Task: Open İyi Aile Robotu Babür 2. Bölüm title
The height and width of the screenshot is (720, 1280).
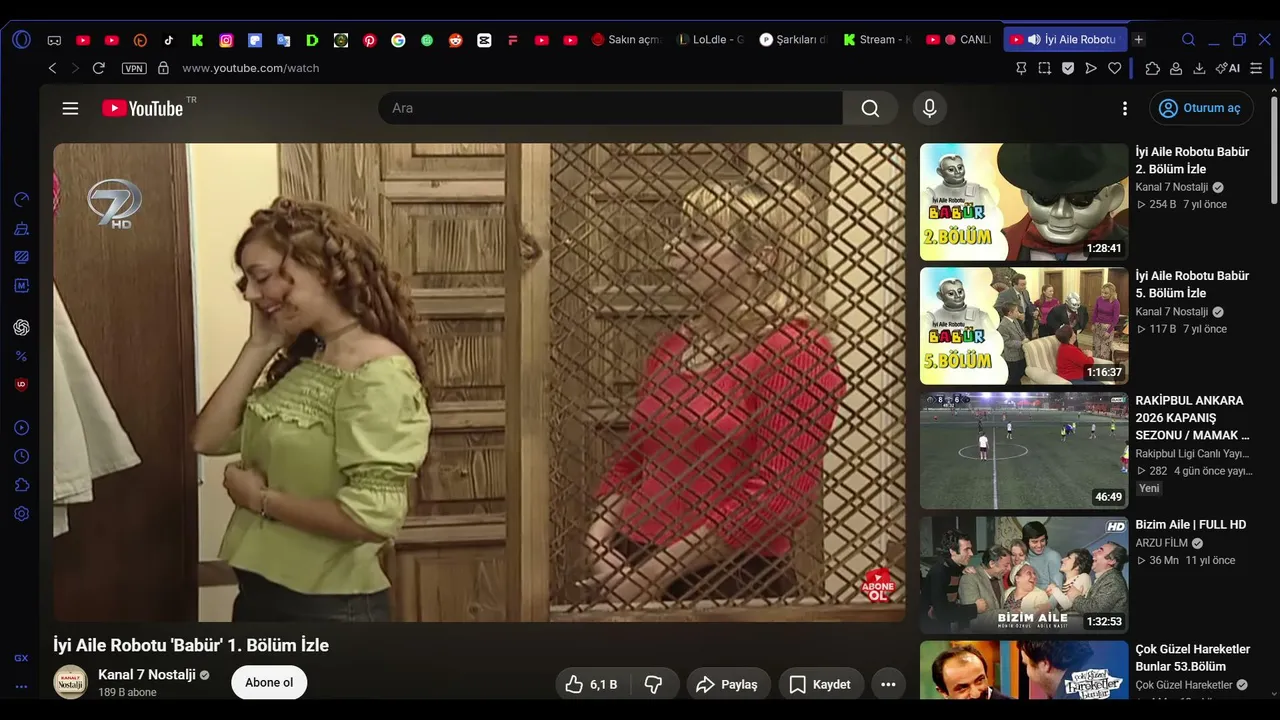Action: tap(1192, 160)
